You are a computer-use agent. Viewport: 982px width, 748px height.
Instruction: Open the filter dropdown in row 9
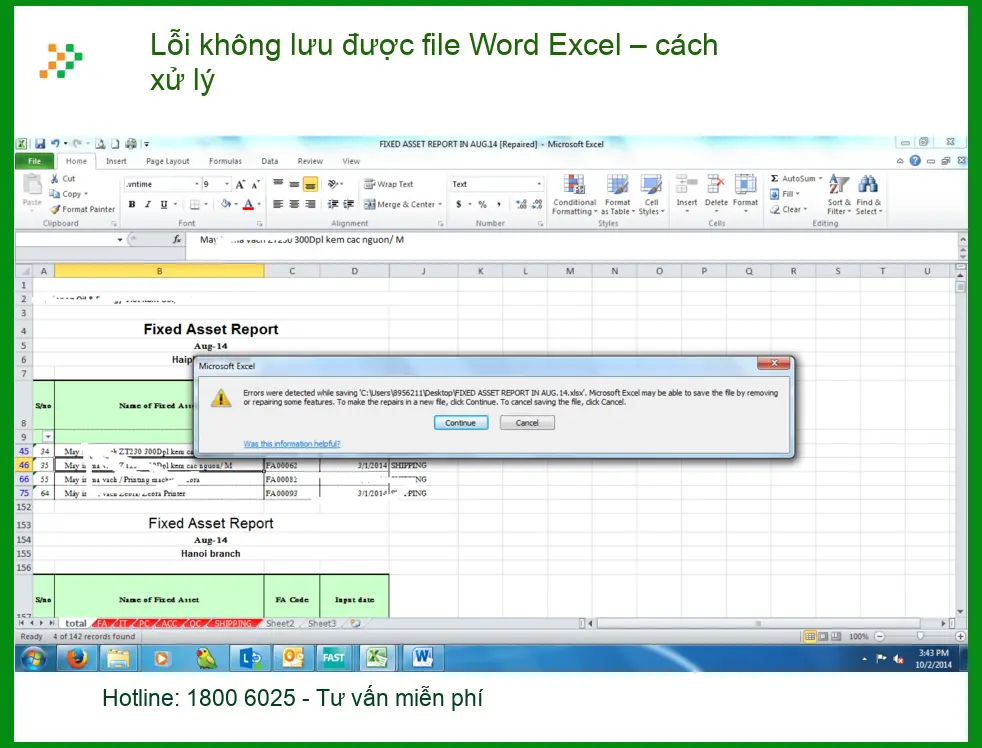(48, 437)
